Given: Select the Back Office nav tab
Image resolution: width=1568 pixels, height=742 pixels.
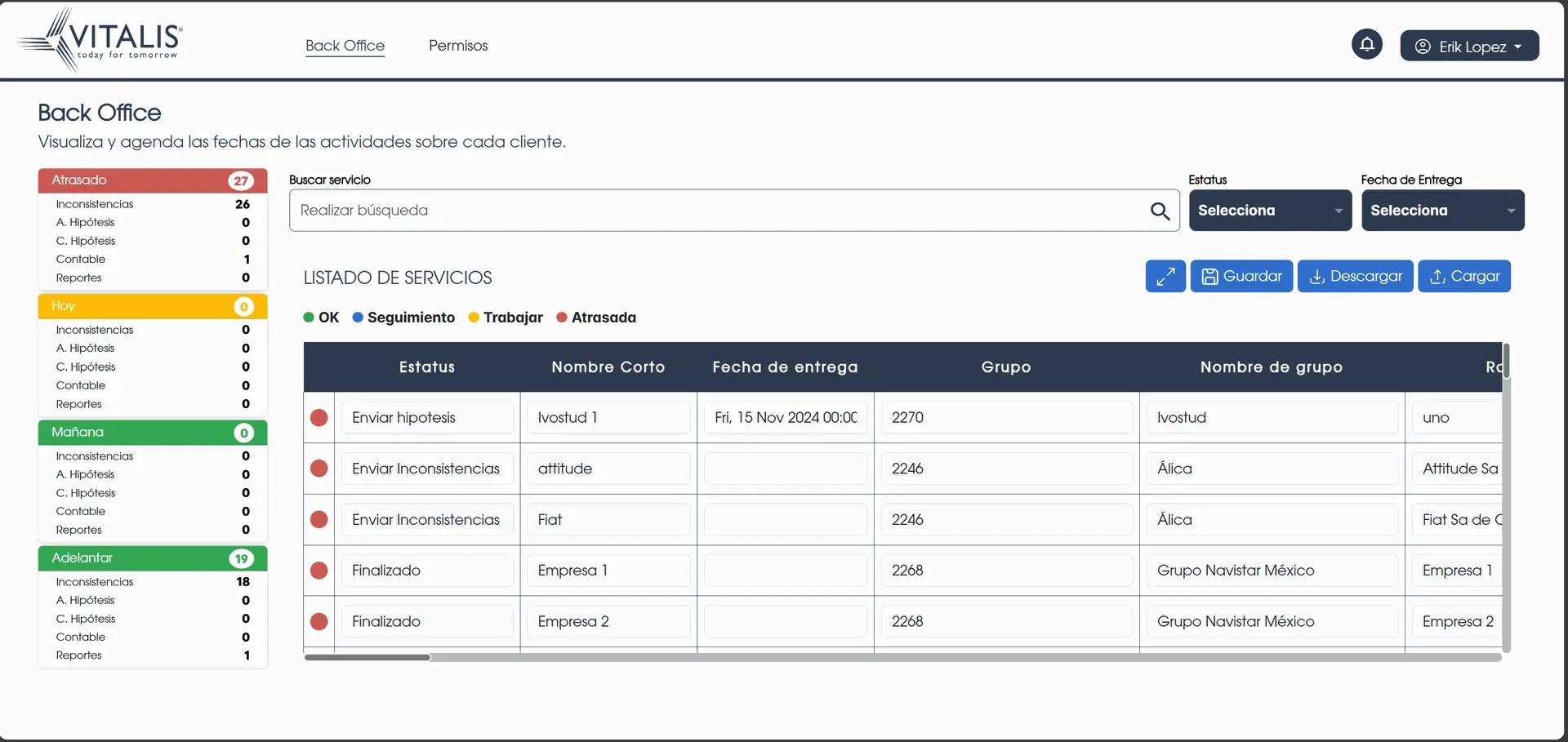Looking at the screenshot, I should point(345,46).
